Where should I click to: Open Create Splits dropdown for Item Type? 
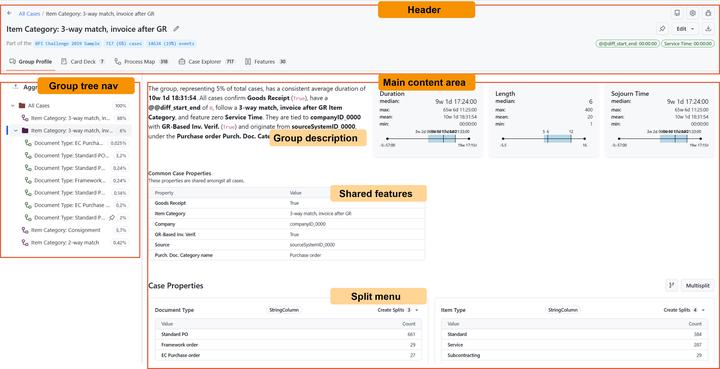(x=685, y=310)
